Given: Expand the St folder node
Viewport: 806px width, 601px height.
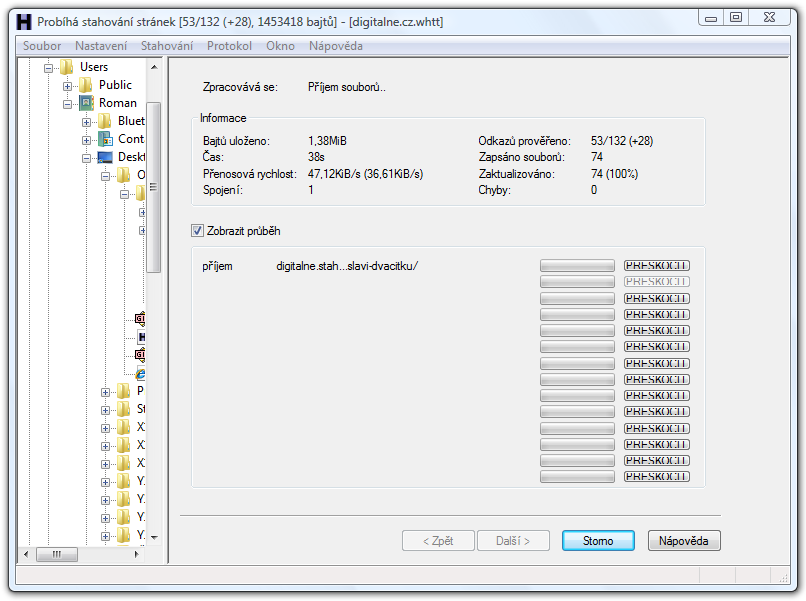Looking at the screenshot, I should 105,410.
